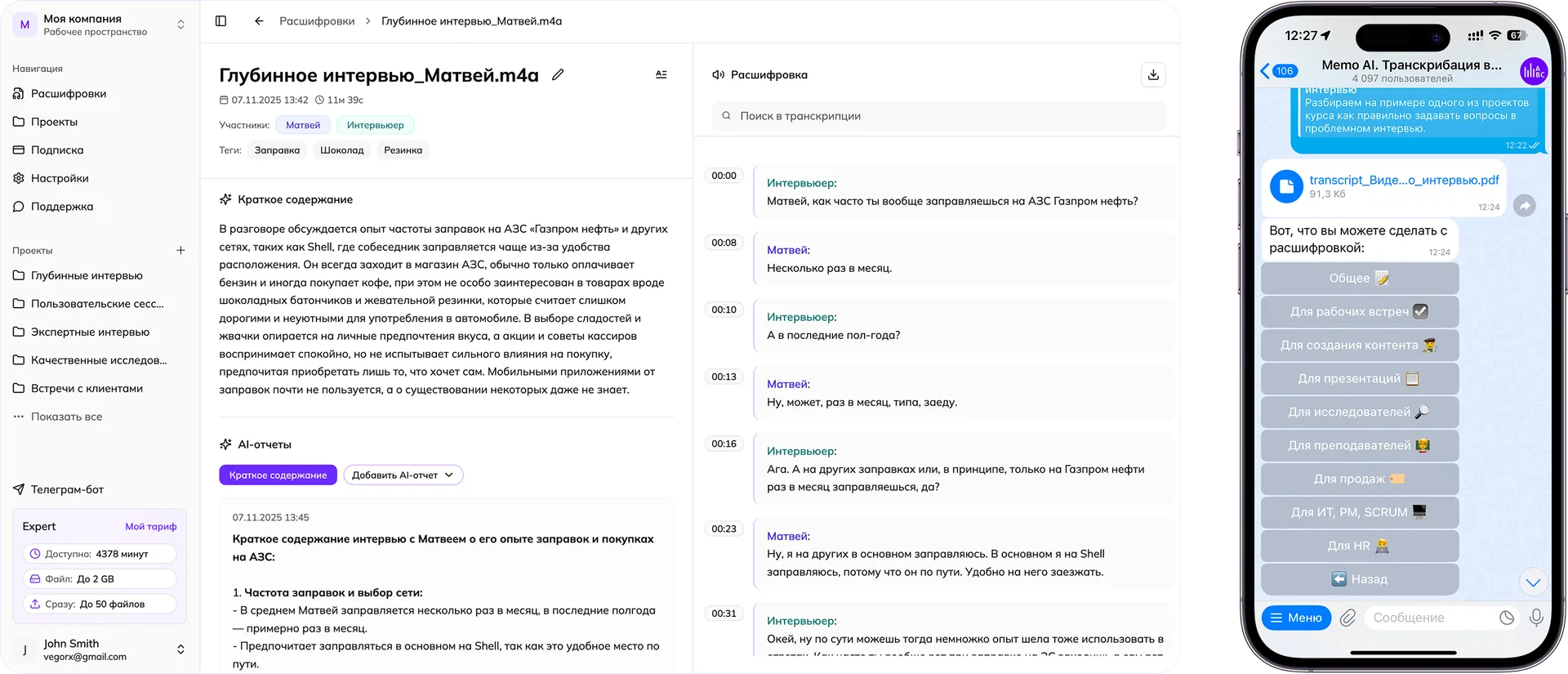Tap the scroll-down chevron button in chat

coord(1533,582)
